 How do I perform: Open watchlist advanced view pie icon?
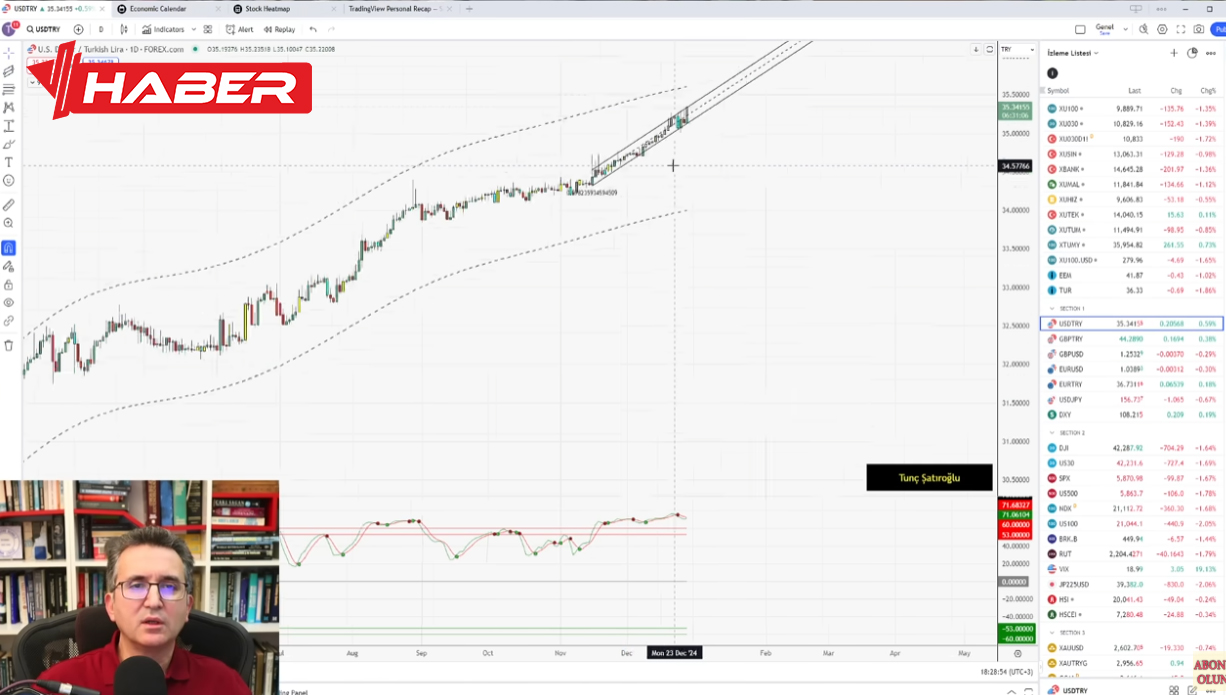coord(1192,53)
